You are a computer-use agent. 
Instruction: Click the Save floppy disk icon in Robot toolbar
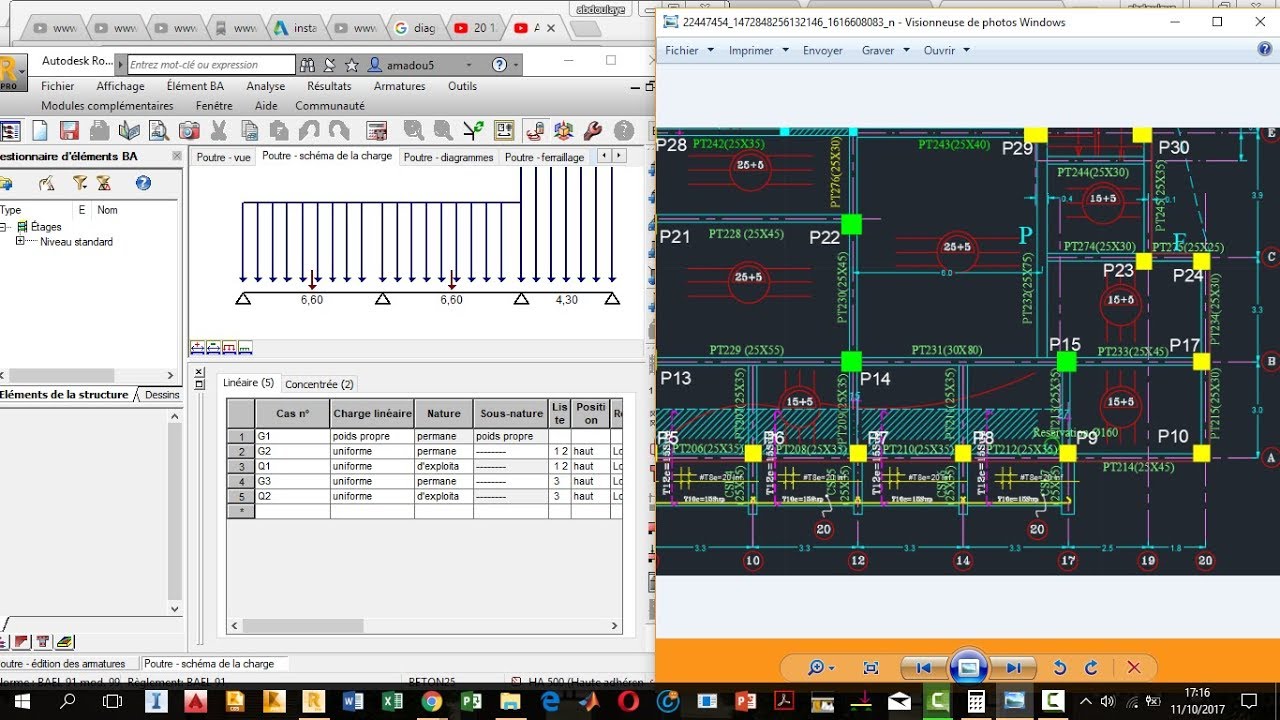69,131
